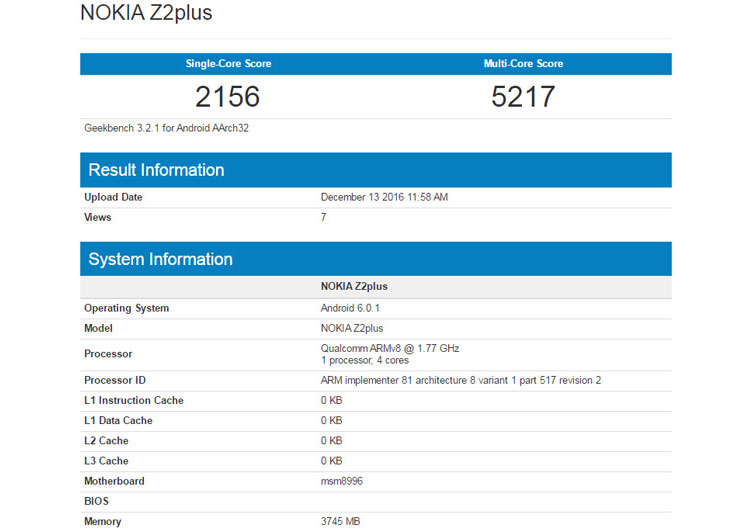Click the 3745 MB memory value
The image size is (752, 530).
pyautogui.click(x=341, y=521)
